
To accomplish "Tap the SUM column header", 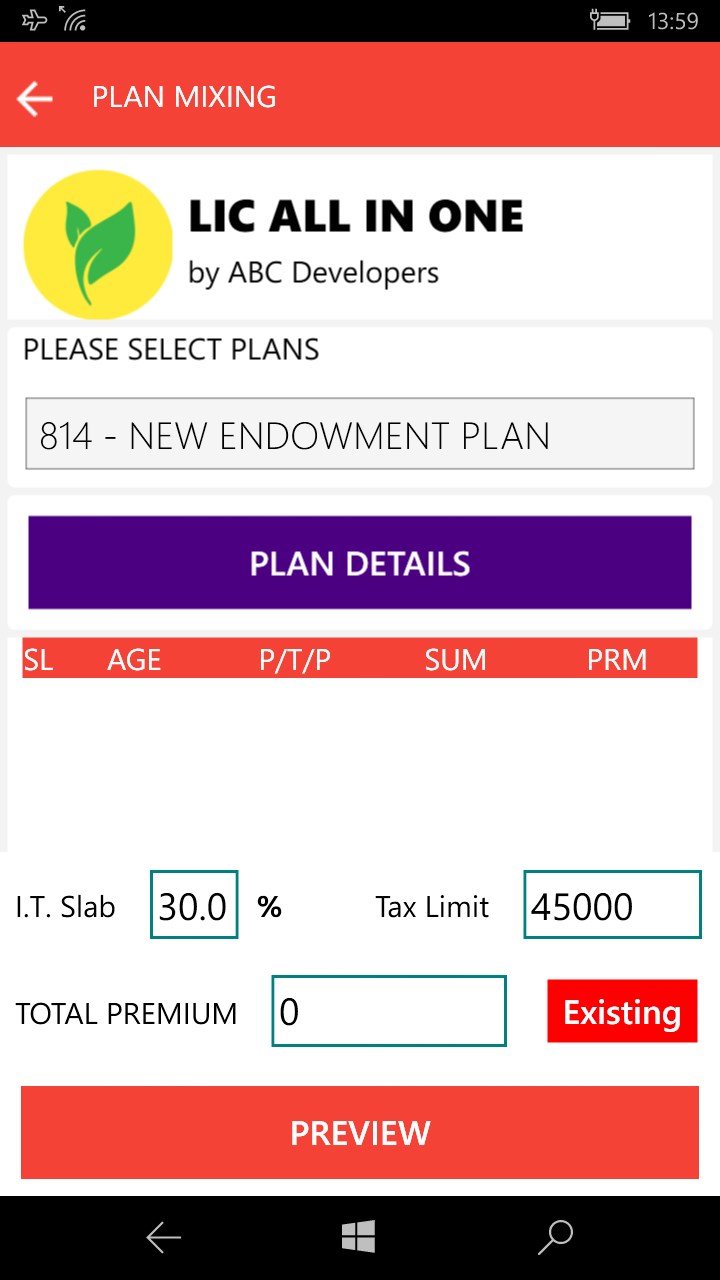I will coord(456,660).
